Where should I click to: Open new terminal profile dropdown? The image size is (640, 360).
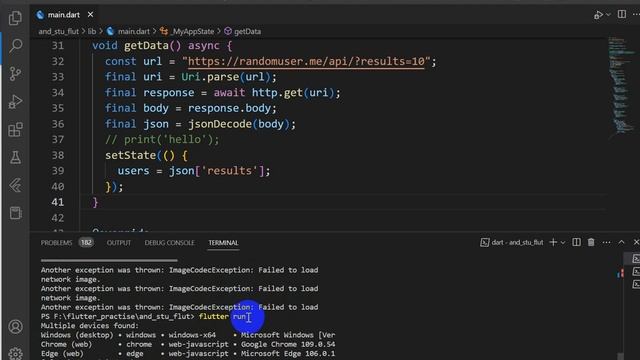point(563,242)
